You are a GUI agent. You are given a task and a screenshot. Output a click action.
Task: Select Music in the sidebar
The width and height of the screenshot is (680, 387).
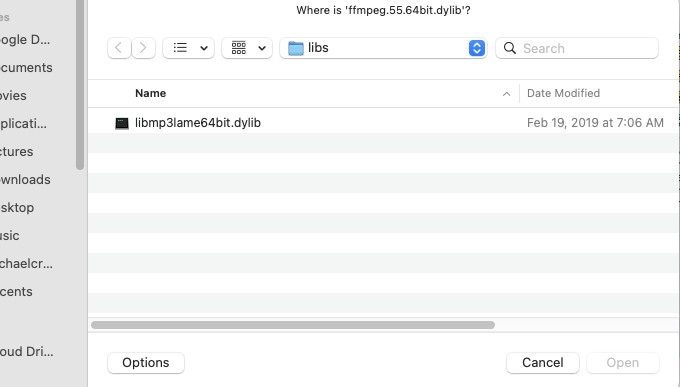(x=10, y=236)
